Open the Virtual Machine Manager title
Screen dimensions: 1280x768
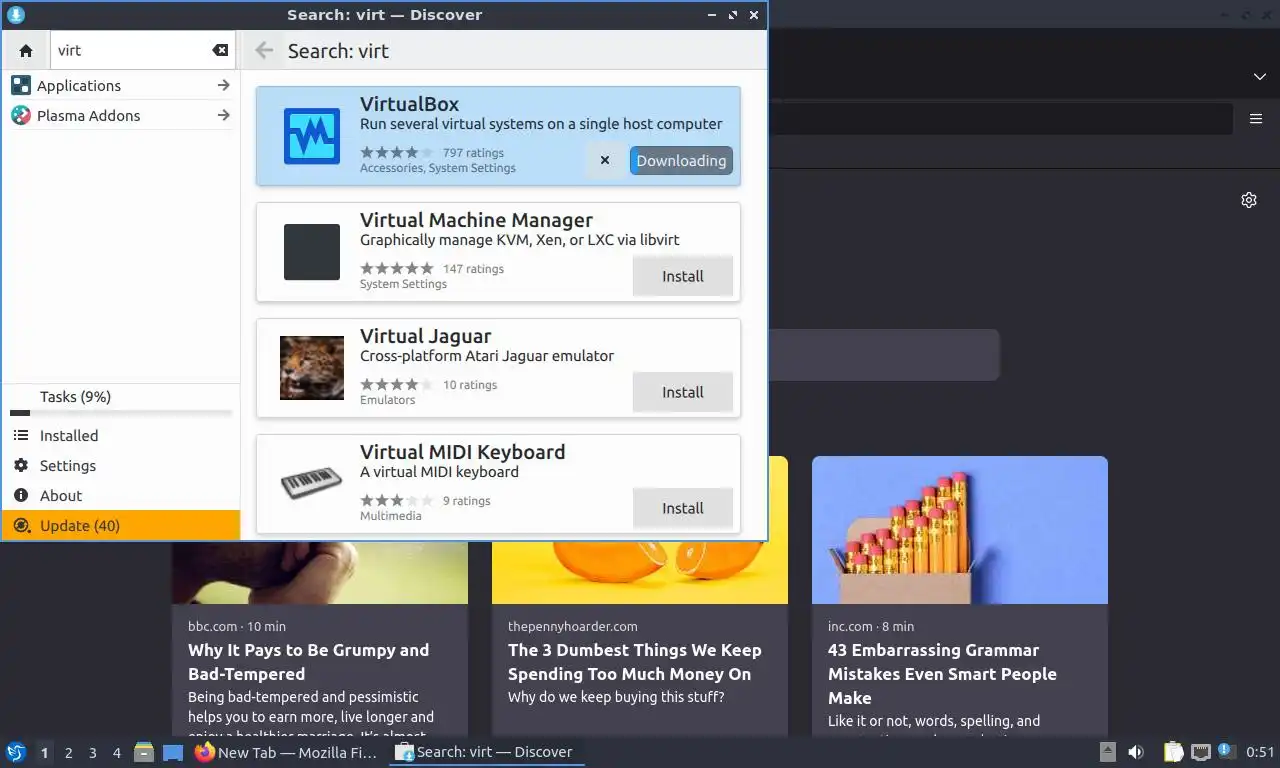tap(476, 220)
